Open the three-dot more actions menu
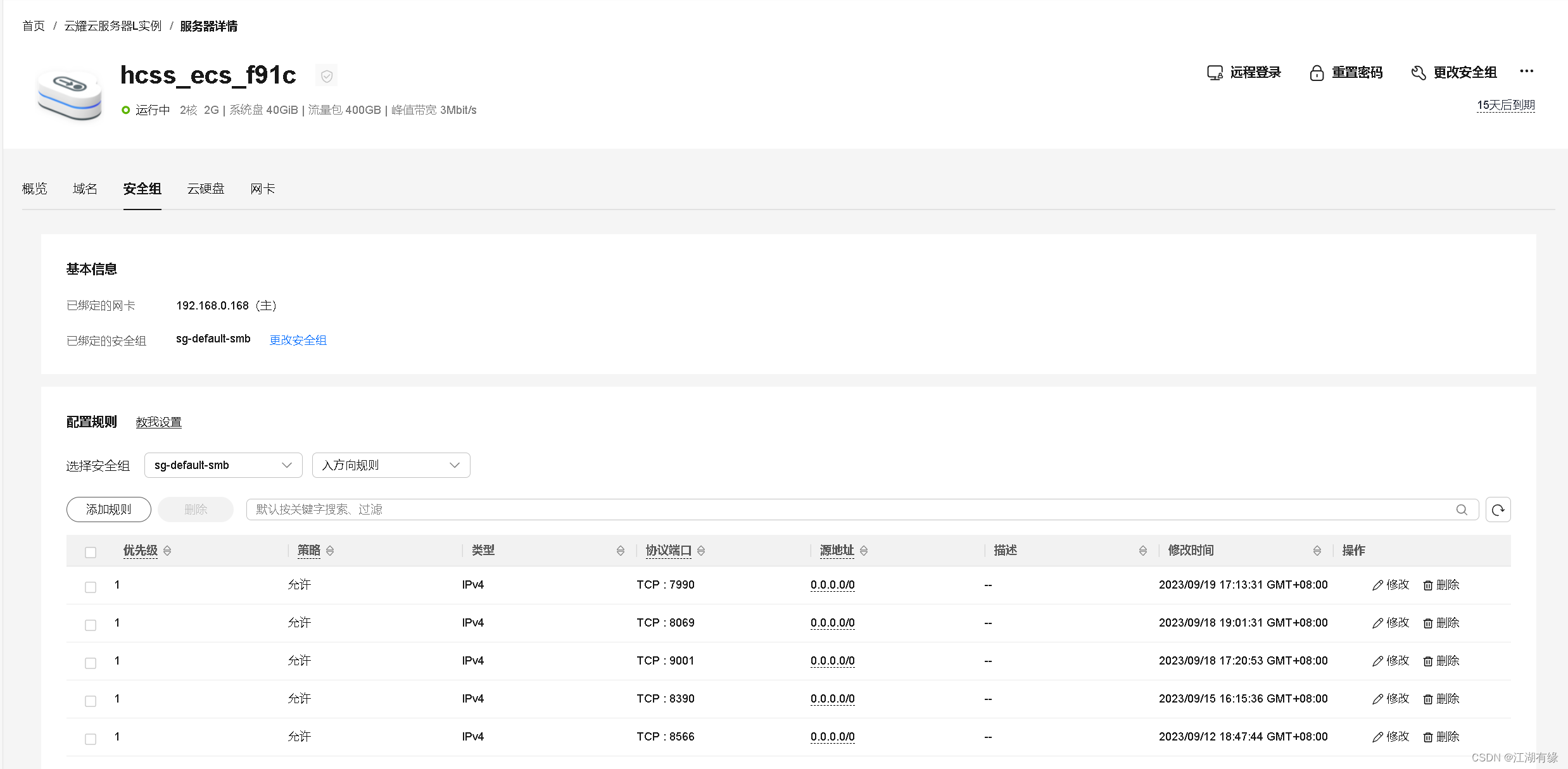1568x769 pixels. (1526, 72)
